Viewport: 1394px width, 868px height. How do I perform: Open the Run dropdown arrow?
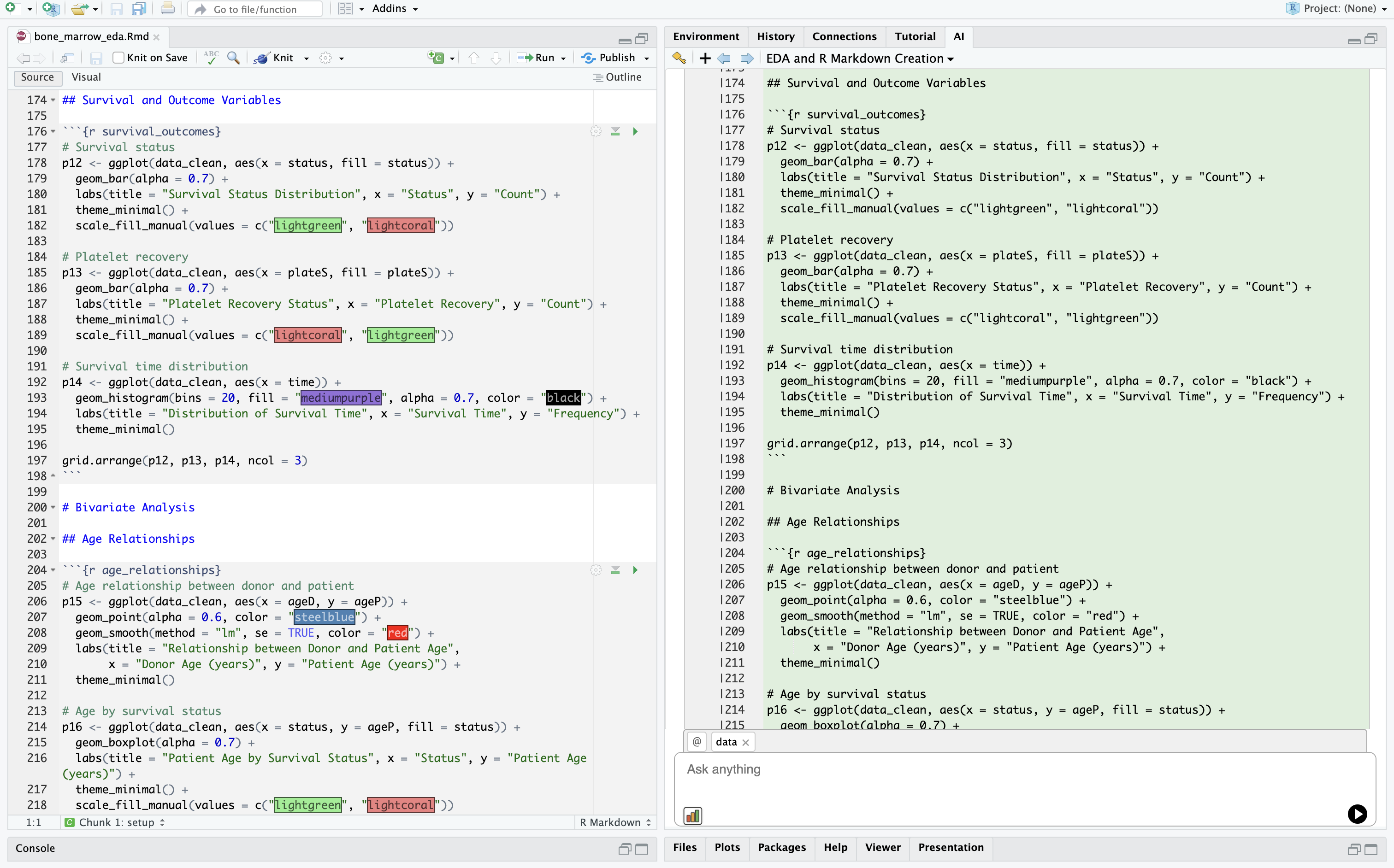click(x=563, y=59)
